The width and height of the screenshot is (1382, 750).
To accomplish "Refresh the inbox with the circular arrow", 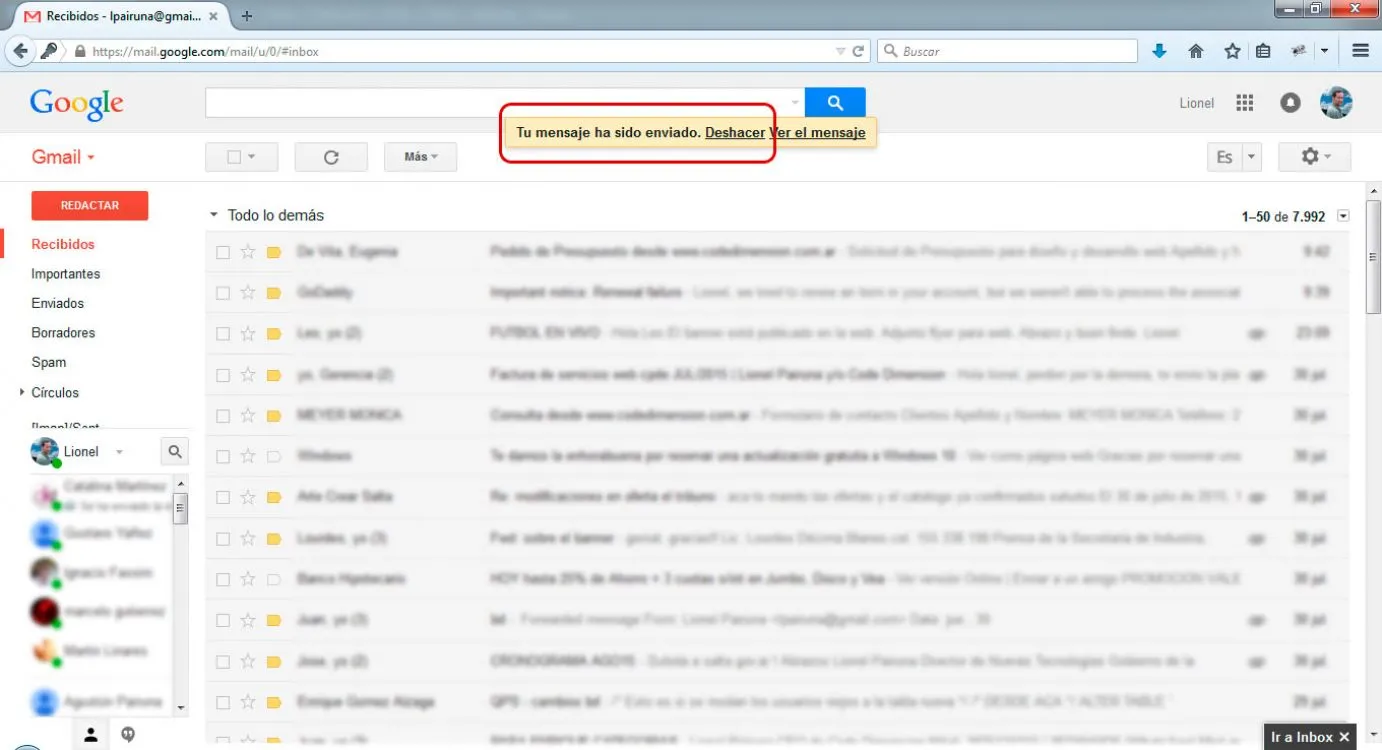I will (x=331, y=157).
